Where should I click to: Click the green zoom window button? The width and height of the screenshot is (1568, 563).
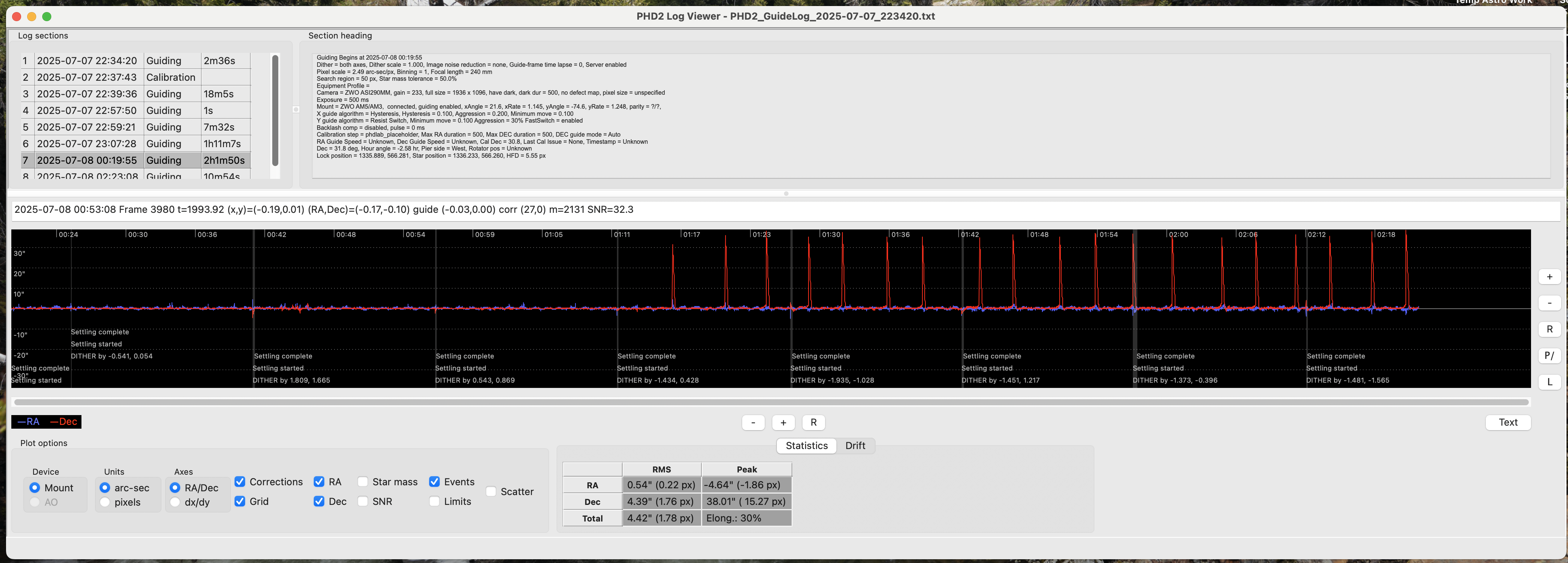click(x=47, y=17)
